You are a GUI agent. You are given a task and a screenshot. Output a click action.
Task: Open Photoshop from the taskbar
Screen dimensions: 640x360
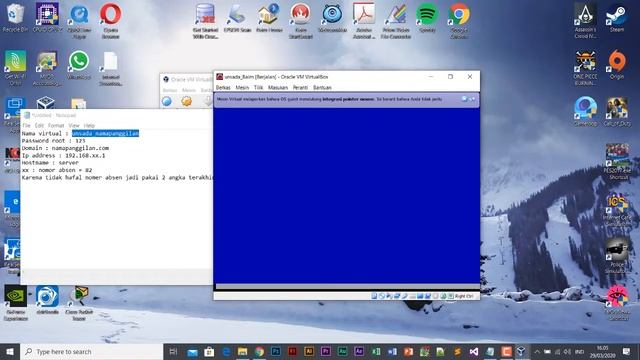[276, 351]
